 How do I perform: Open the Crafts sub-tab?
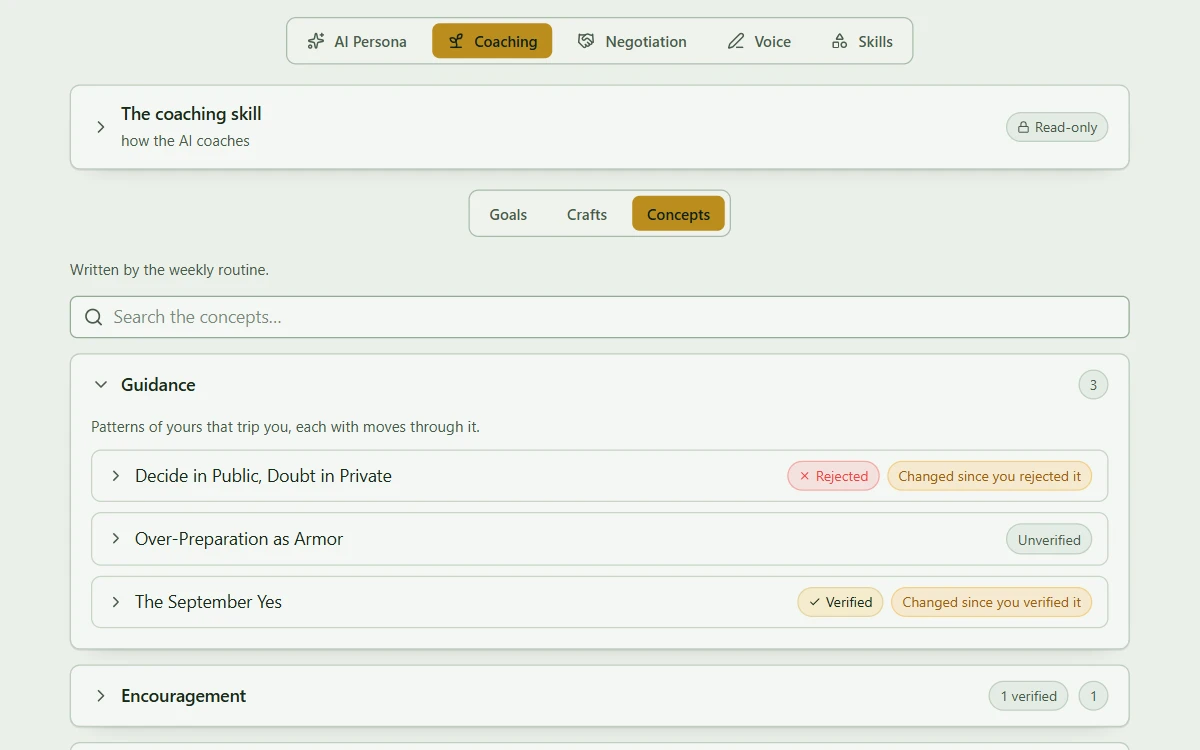587,214
